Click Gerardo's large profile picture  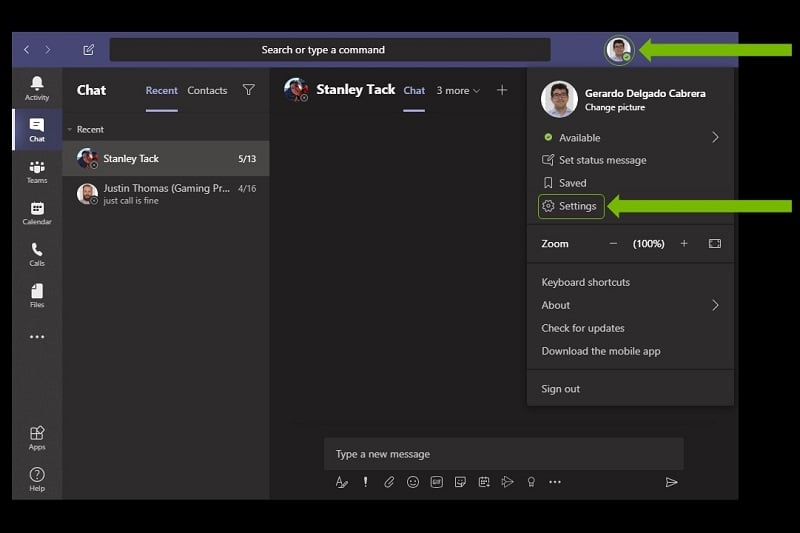(x=559, y=99)
